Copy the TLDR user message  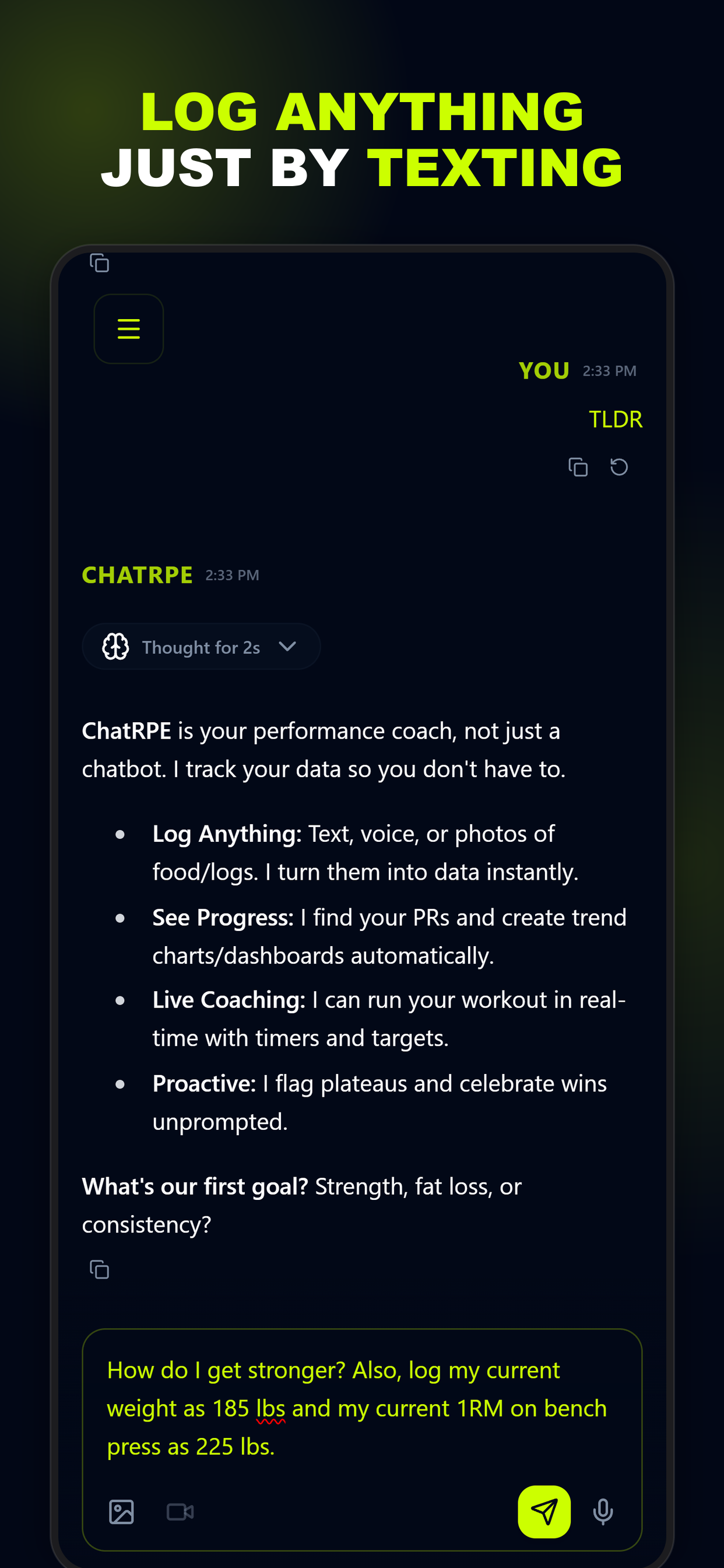click(x=577, y=467)
